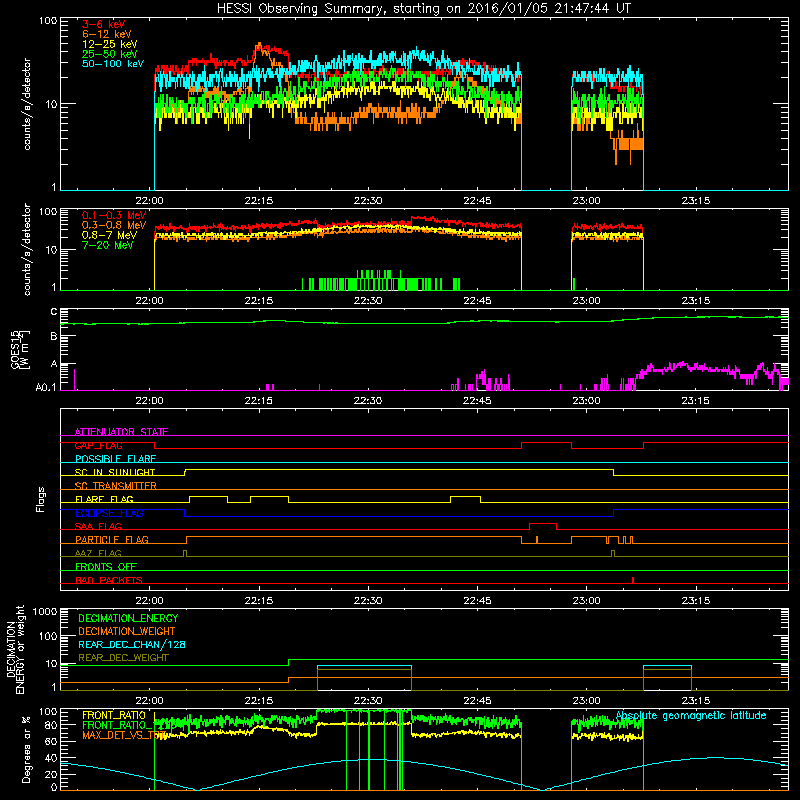800x800 pixels.
Task: Click the 'ECLIPSE_FLAG' label
Action: [109, 513]
